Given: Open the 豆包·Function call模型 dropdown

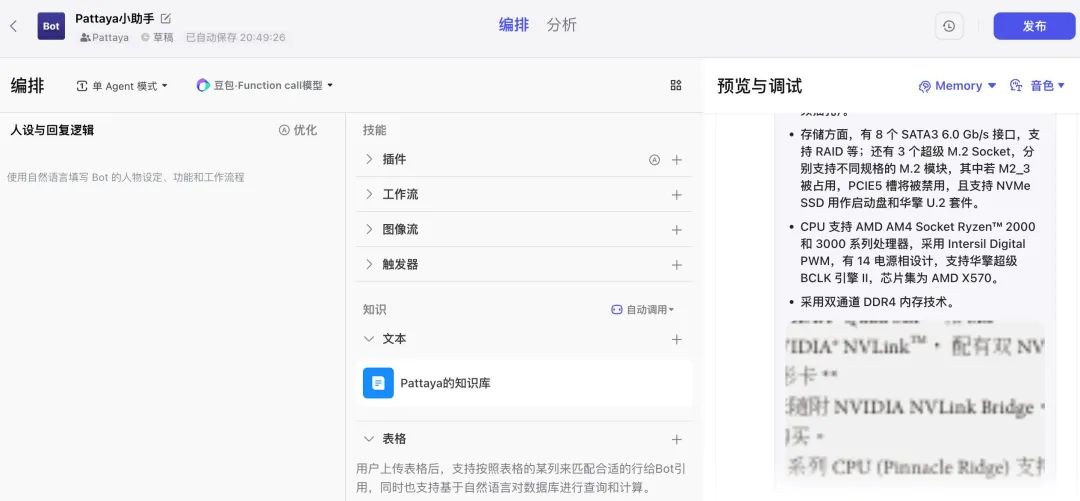Looking at the screenshot, I should (x=265, y=86).
